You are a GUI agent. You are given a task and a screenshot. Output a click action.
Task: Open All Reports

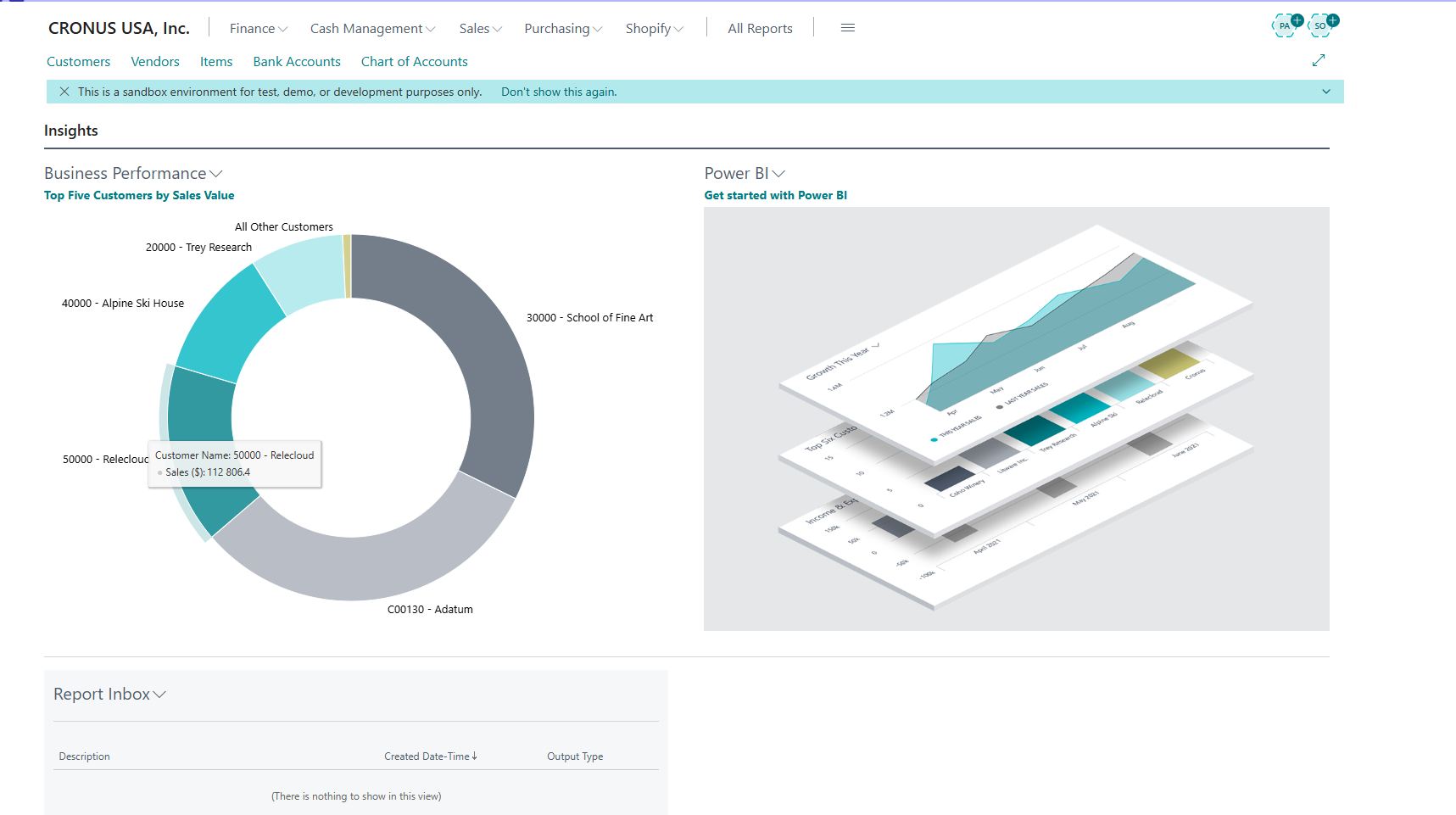[759, 28]
